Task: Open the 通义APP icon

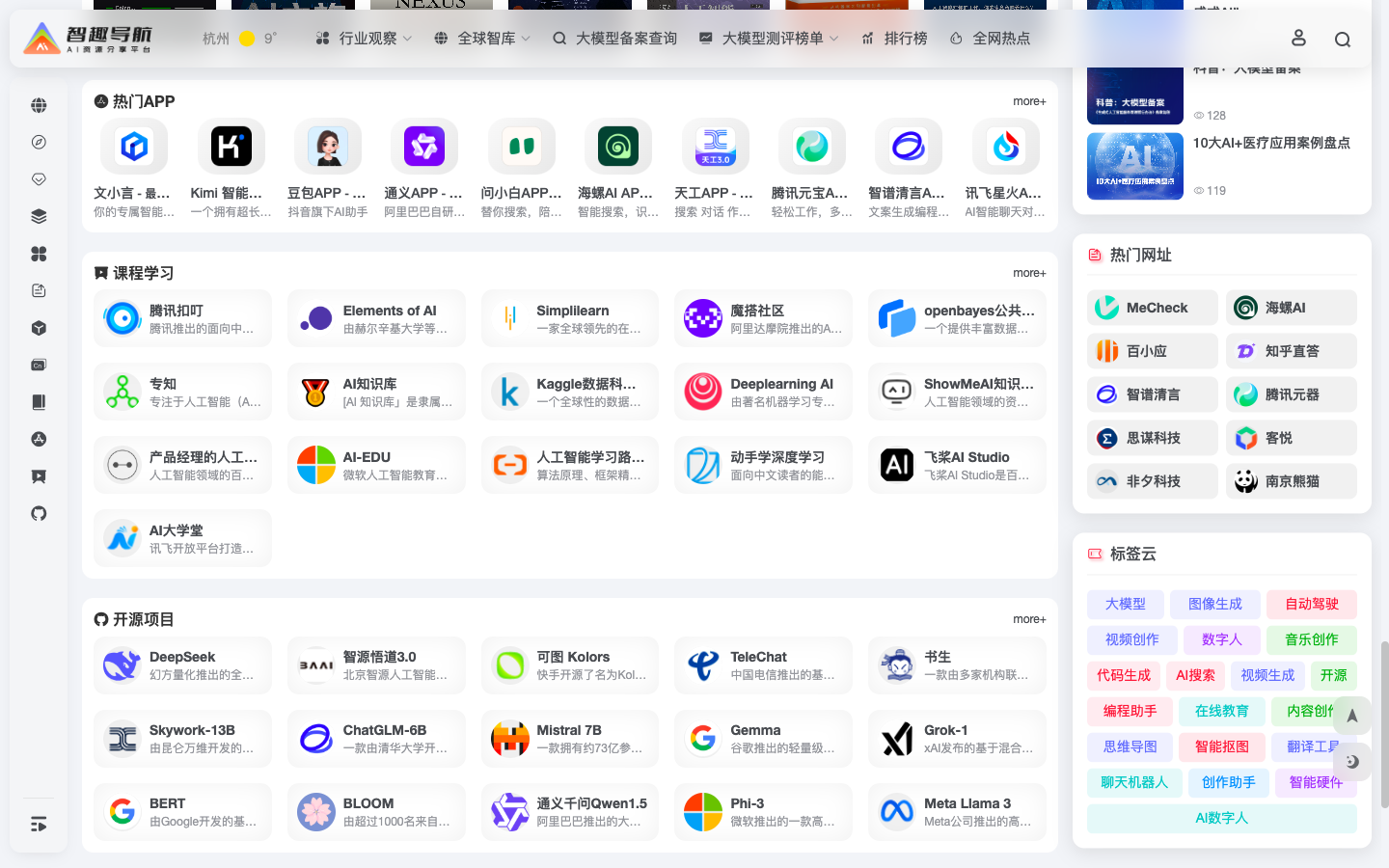Action: [424, 147]
